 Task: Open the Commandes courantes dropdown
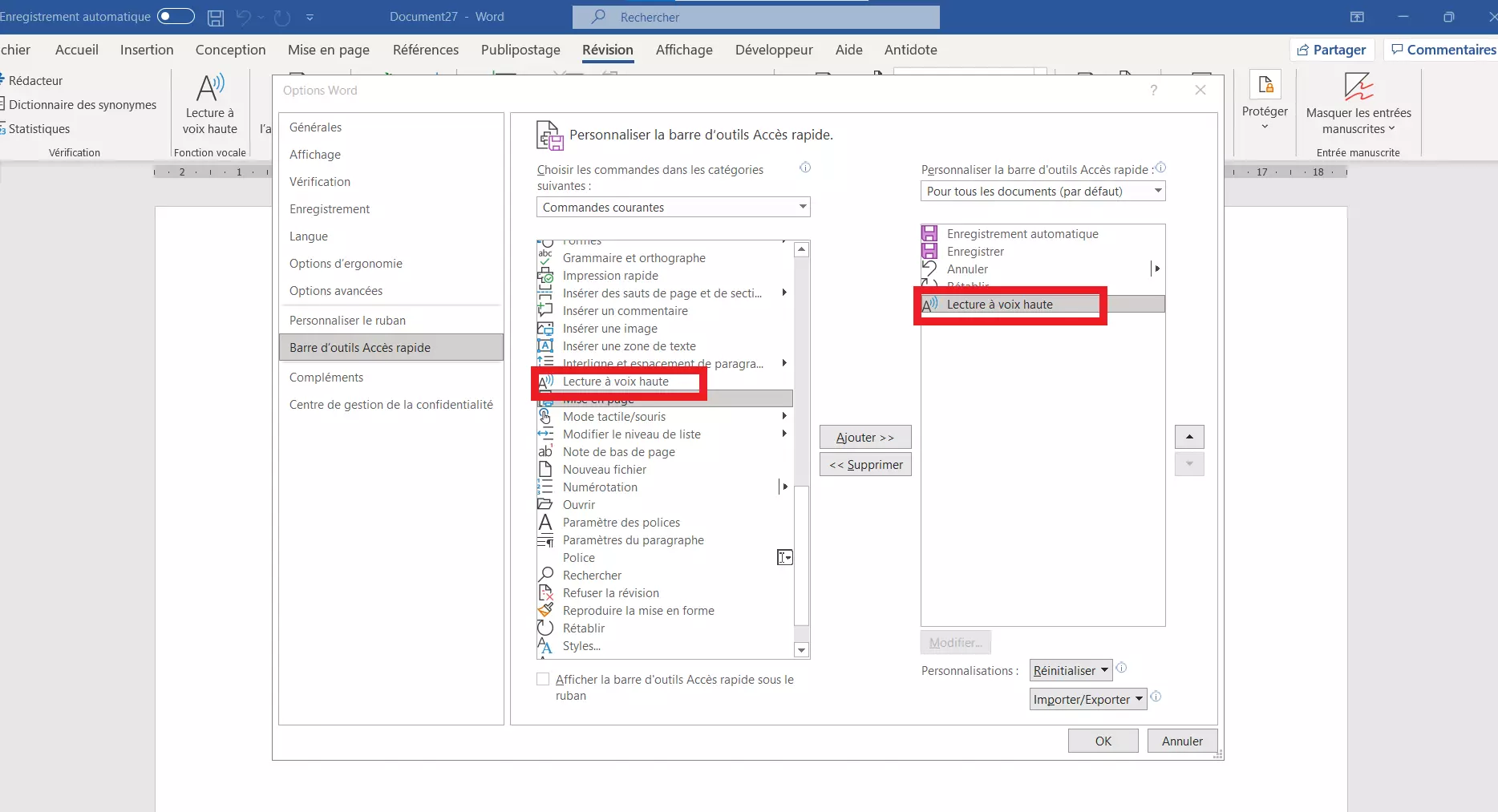point(673,208)
